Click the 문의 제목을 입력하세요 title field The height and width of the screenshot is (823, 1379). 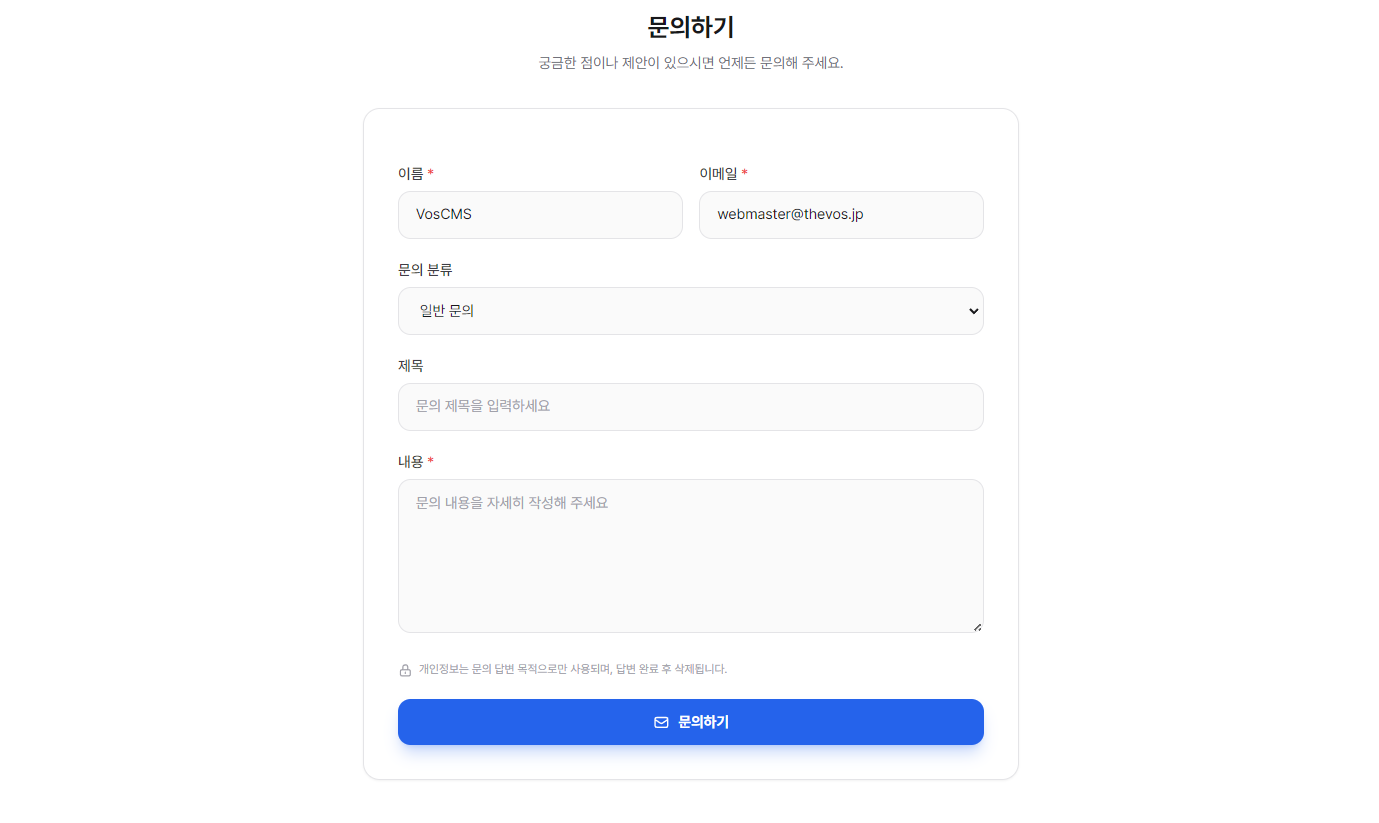click(x=691, y=407)
